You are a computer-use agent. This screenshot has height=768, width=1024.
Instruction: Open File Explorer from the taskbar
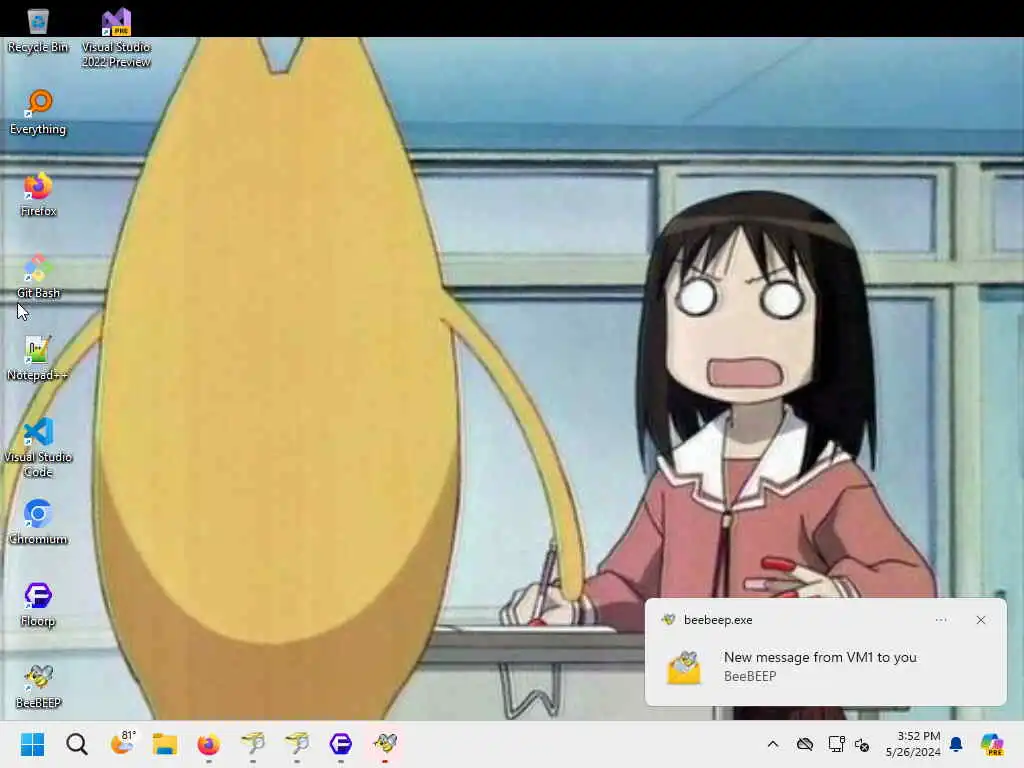(x=165, y=744)
